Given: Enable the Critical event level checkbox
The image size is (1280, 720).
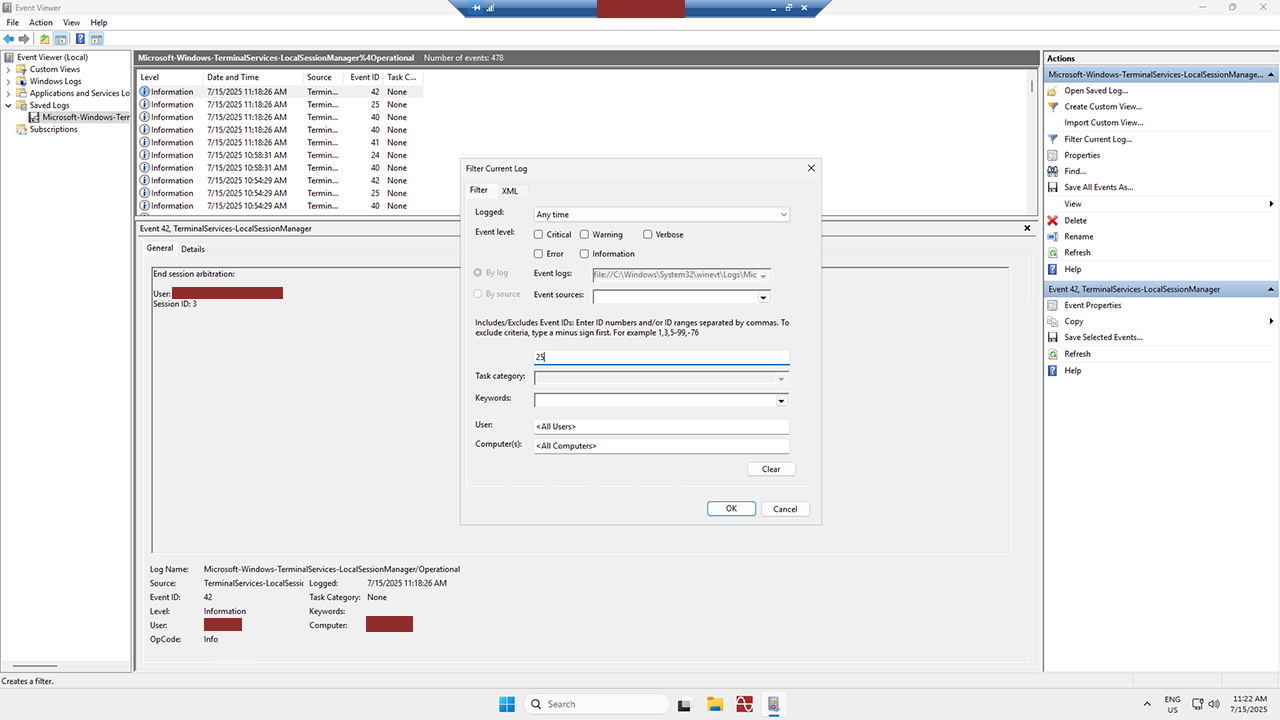Looking at the screenshot, I should click(x=539, y=235).
